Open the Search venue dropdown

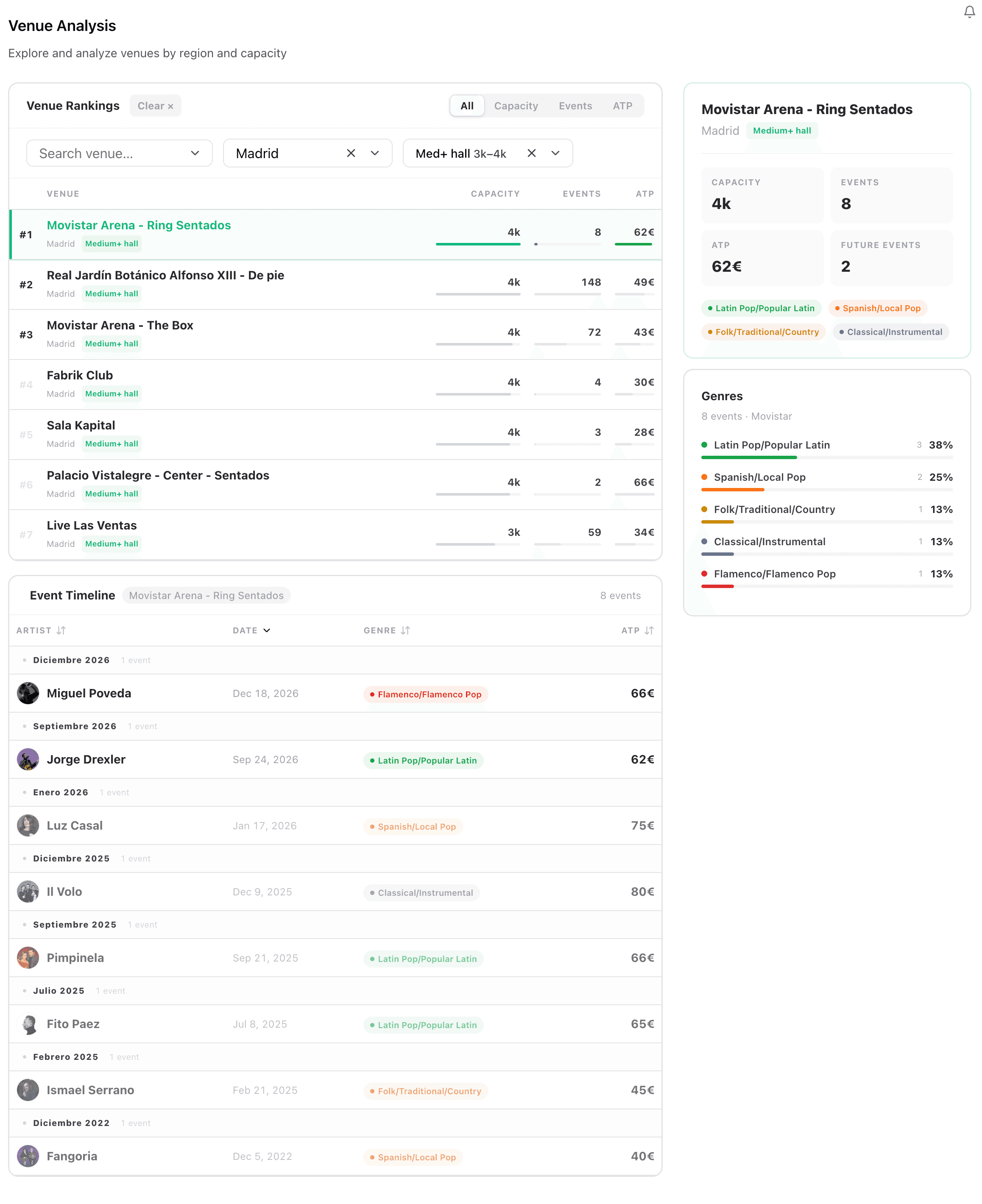coord(119,153)
